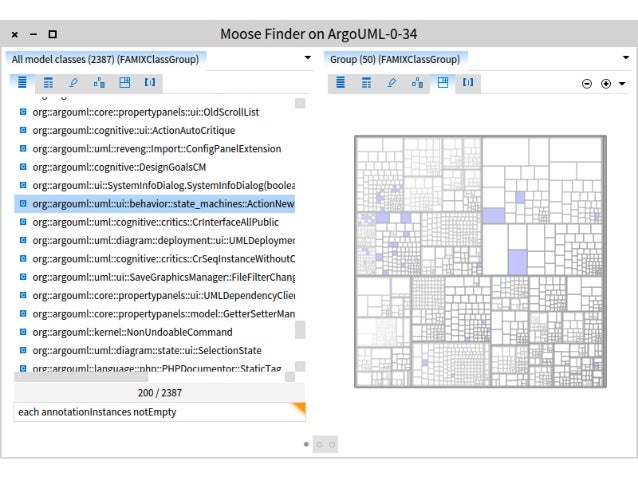This screenshot has width=638, height=479.
Task: Select the ActionAutoCritique class row
Action: pyautogui.click(x=155, y=131)
